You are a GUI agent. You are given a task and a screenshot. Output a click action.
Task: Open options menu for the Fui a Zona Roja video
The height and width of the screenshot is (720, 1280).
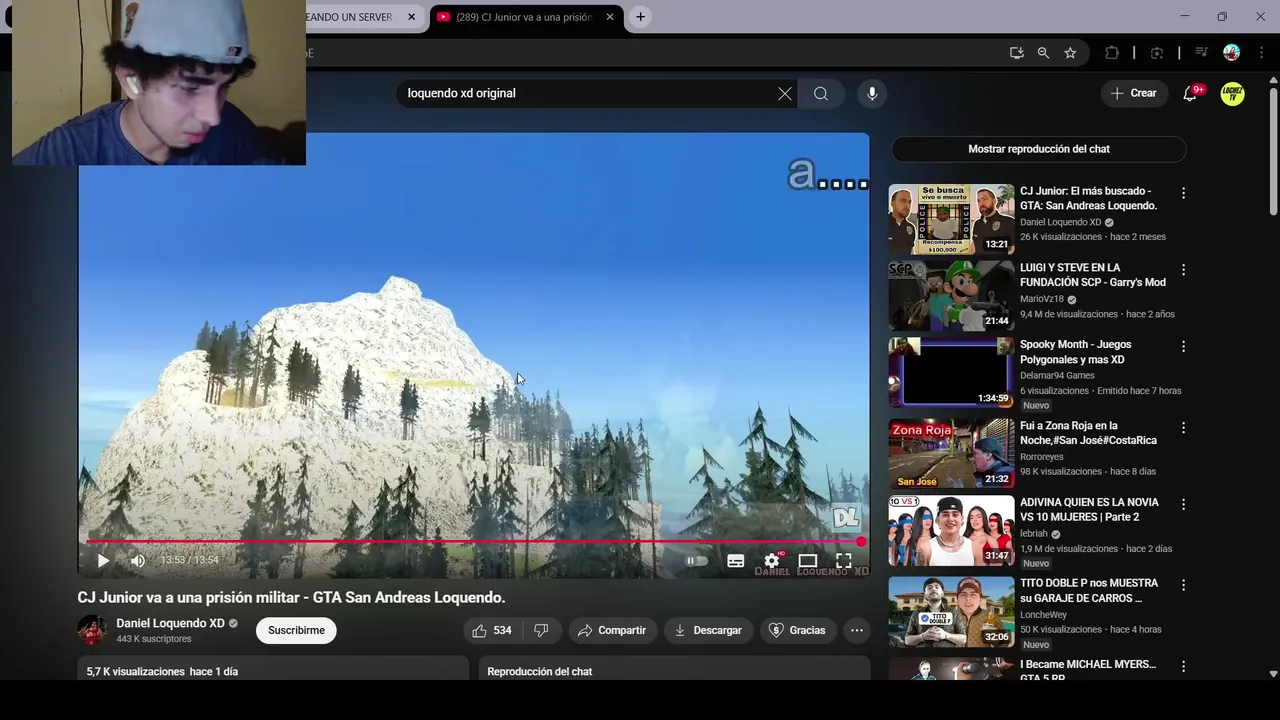1183,427
